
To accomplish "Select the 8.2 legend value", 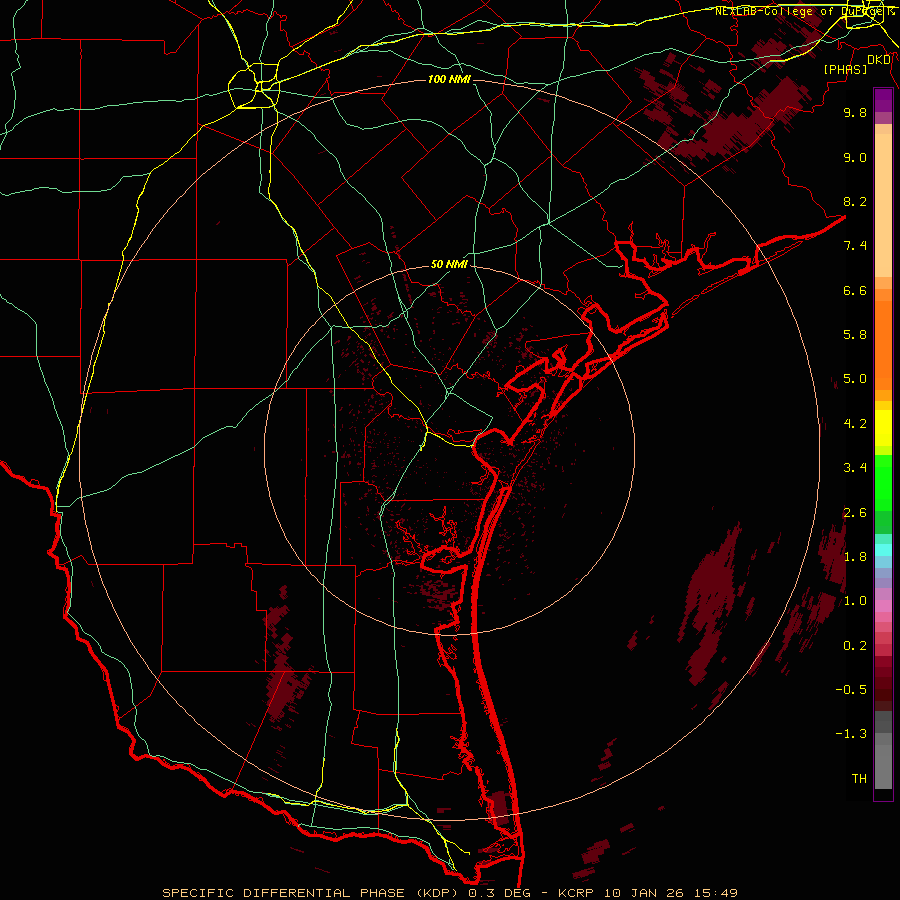I will pyautogui.click(x=855, y=201).
